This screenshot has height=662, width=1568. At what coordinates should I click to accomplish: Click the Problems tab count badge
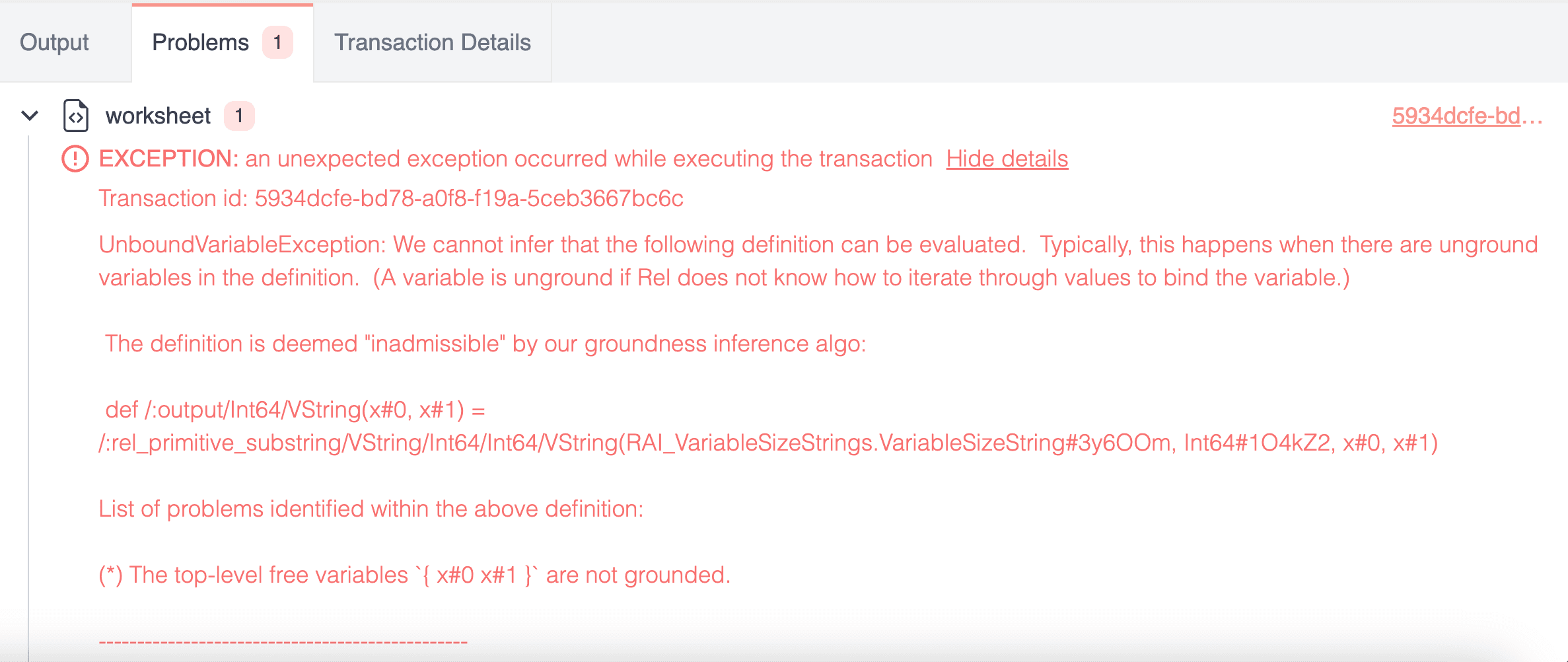277,42
